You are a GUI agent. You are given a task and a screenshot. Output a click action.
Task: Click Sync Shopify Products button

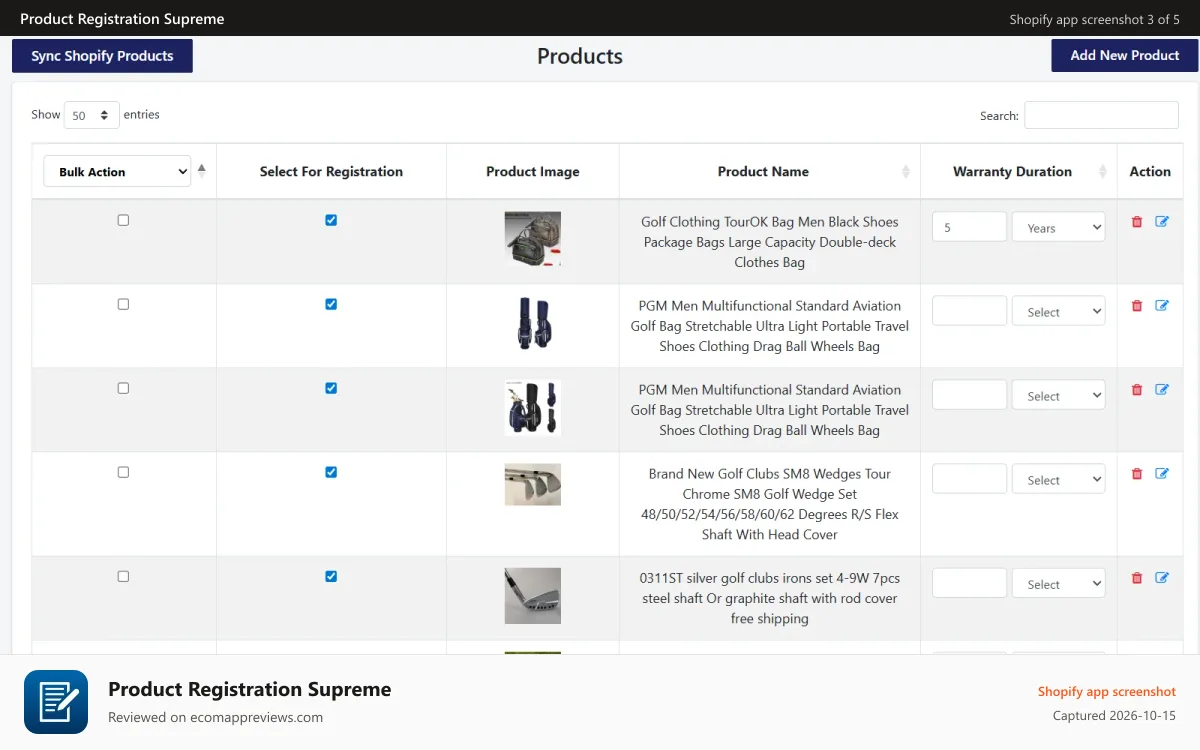102,56
